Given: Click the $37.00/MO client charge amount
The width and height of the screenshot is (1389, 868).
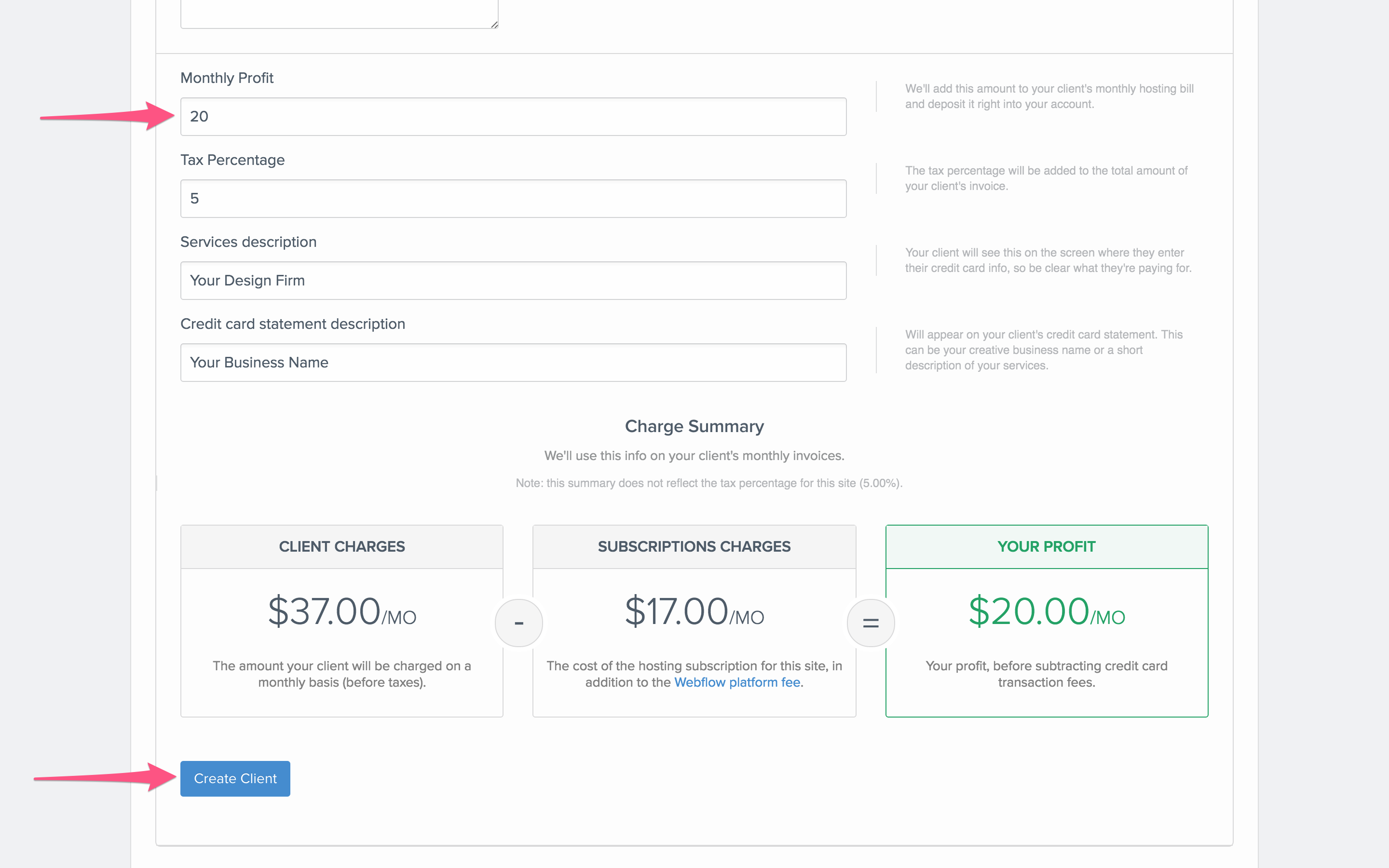Looking at the screenshot, I should coord(342,611).
